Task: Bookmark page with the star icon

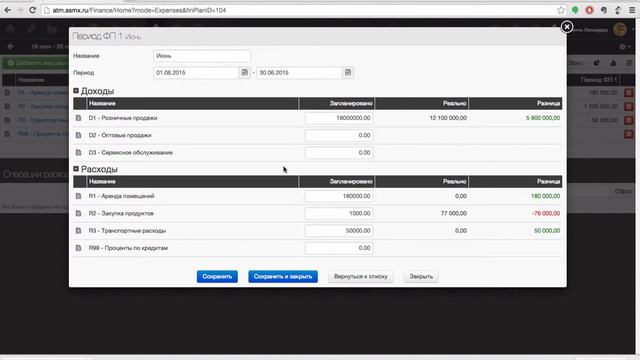Action: (x=561, y=10)
